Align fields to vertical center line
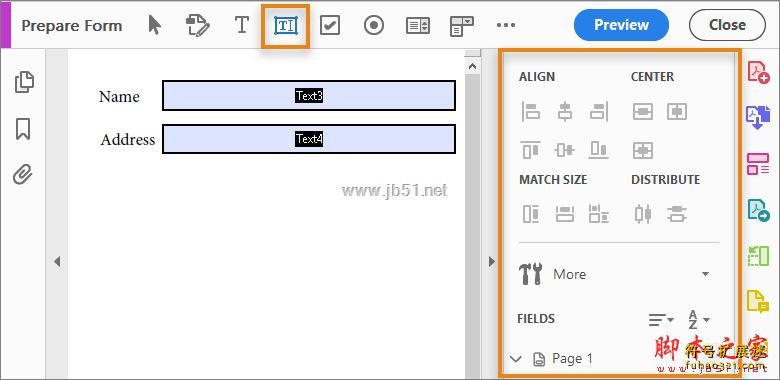The height and width of the screenshot is (380, 780). click(x=564, y=111)
